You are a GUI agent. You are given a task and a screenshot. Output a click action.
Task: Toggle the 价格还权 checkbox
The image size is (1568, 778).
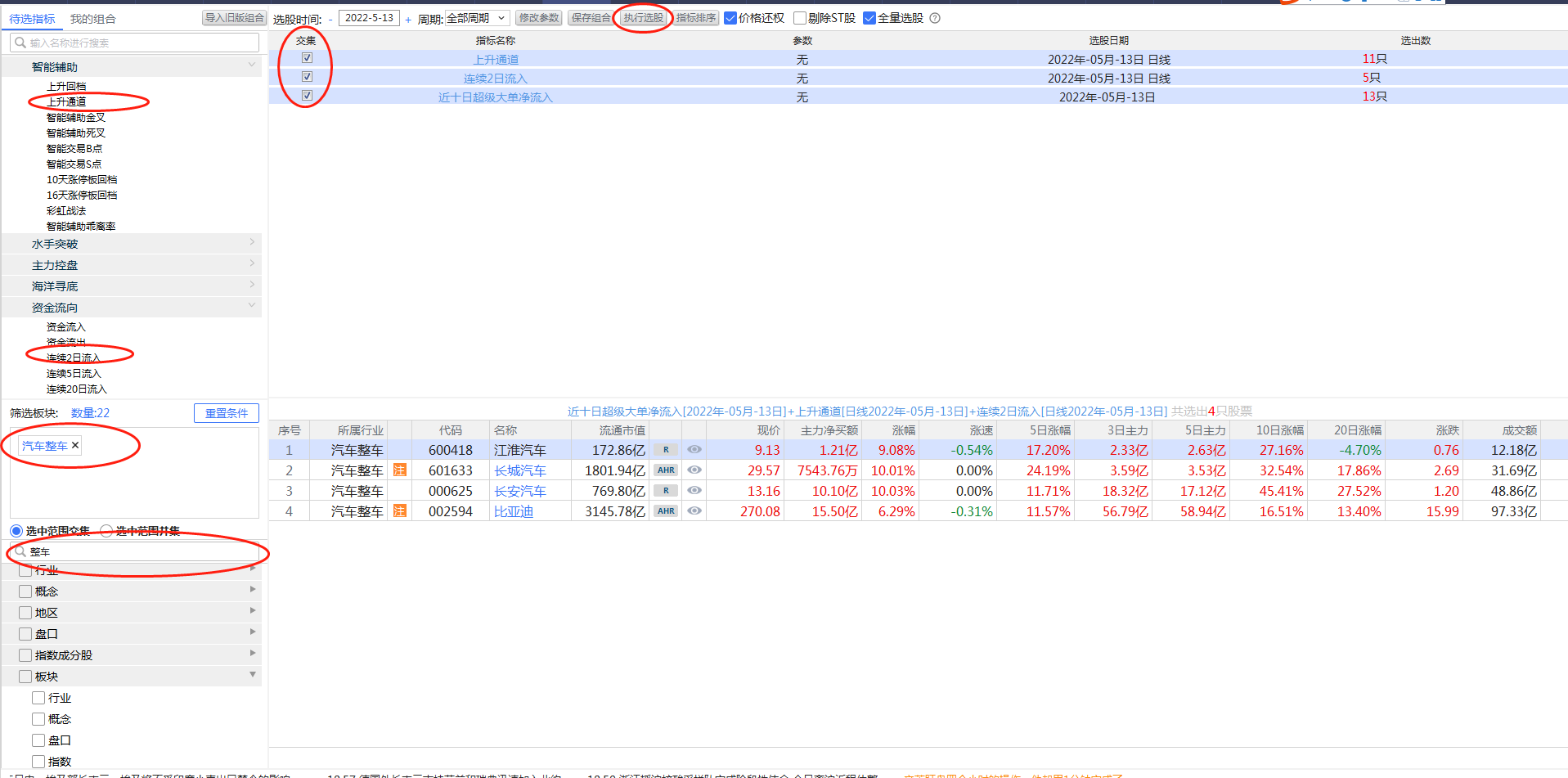730,18
